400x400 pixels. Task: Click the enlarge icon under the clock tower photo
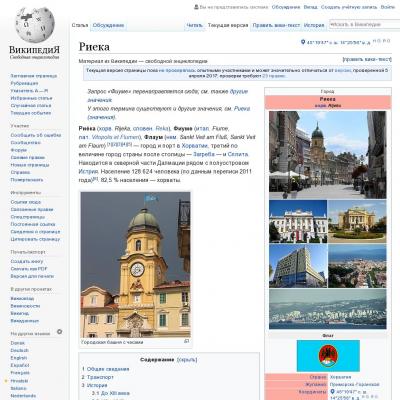(x=187, y=341)
